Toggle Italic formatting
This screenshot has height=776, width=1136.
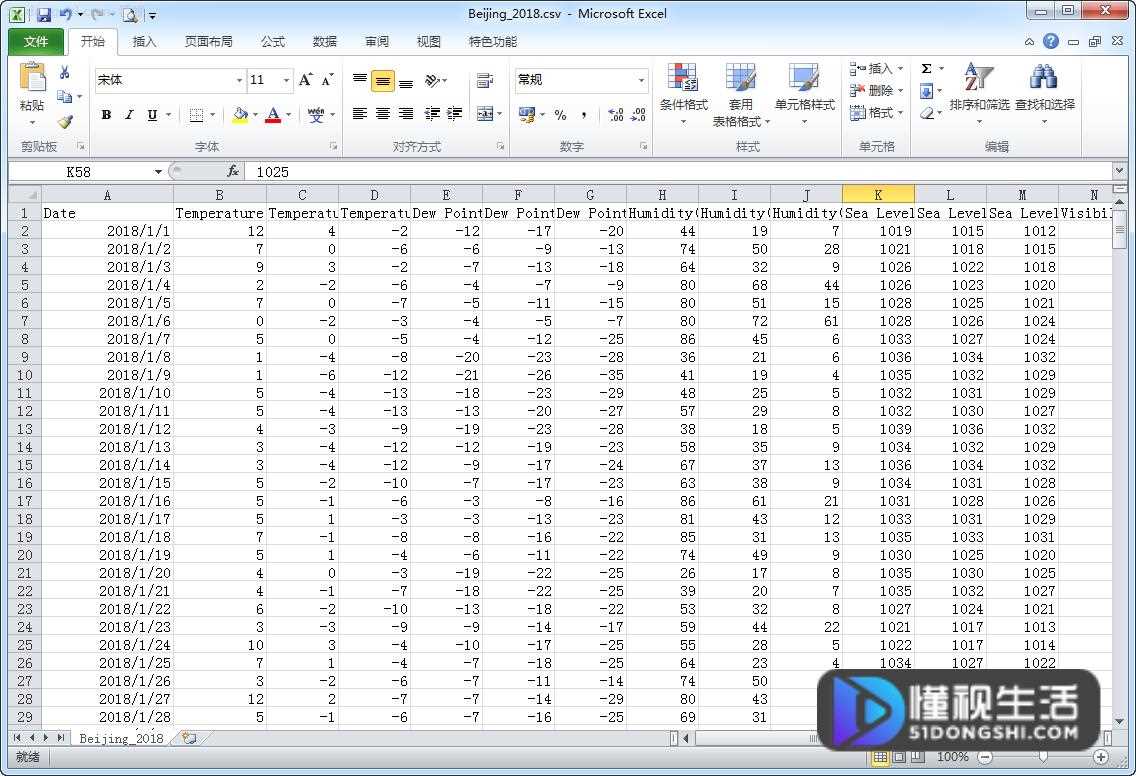(x=129, y=114)
